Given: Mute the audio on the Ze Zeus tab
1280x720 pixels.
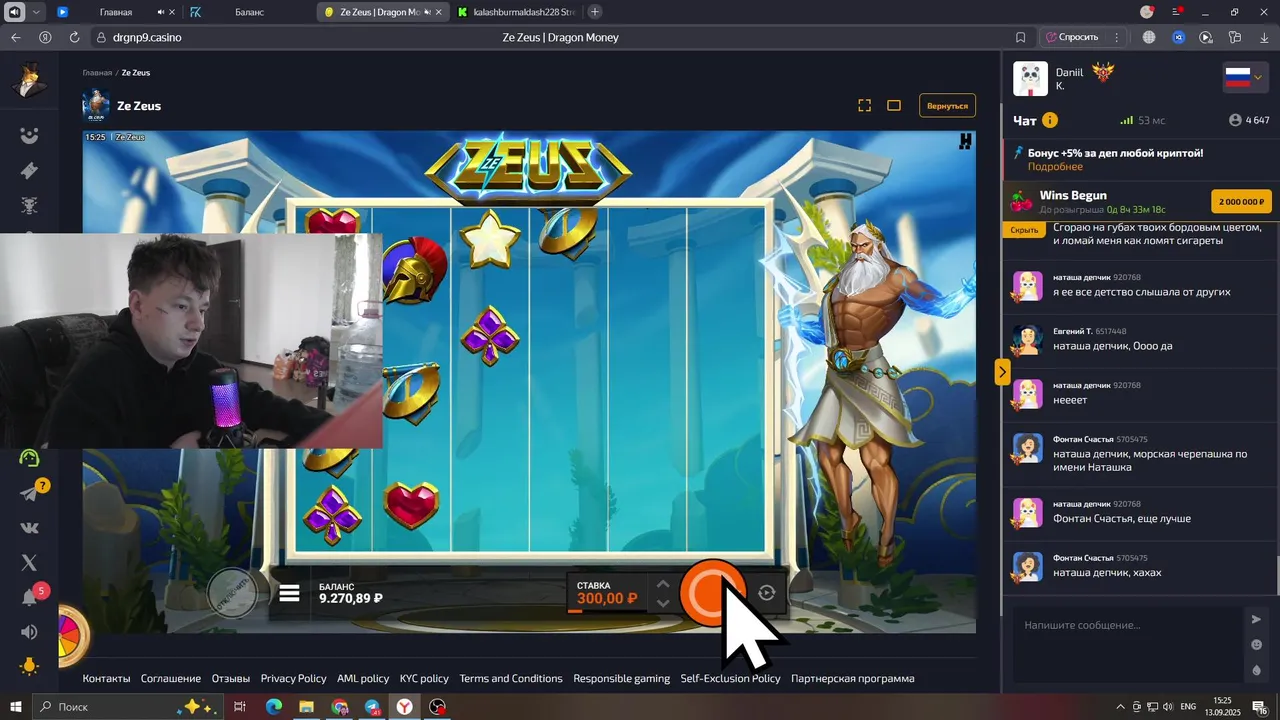Looking at the screenshot, I should point(427,12).
